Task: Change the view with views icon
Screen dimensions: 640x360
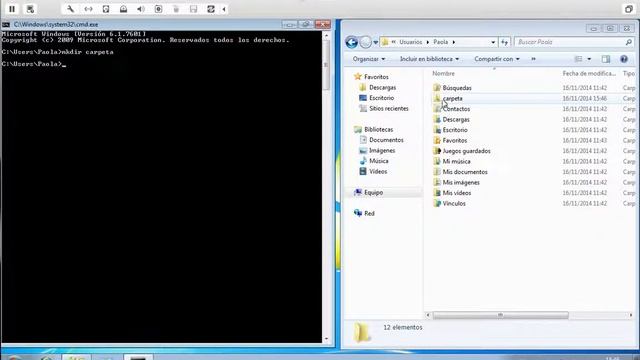Action: (x=578, y=59)
